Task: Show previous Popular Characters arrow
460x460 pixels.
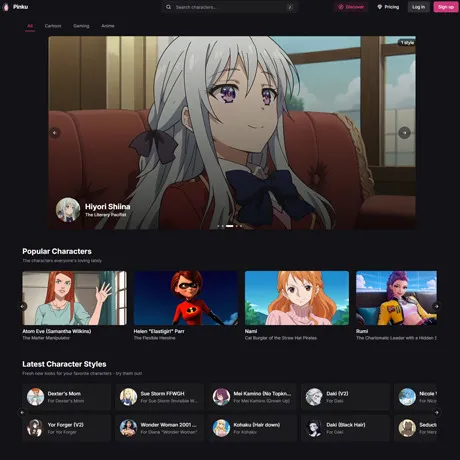Action: point(22,306)
